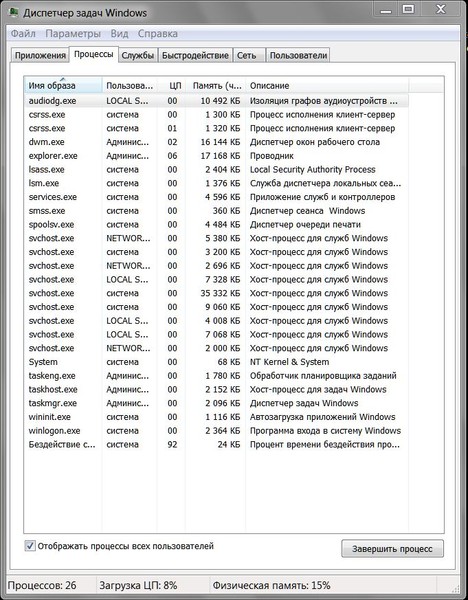Viewport: 468px width, 600px height.
Task: Click the Загрузка ЦП: 8% status entry
Action: click(x=138, y=585)
